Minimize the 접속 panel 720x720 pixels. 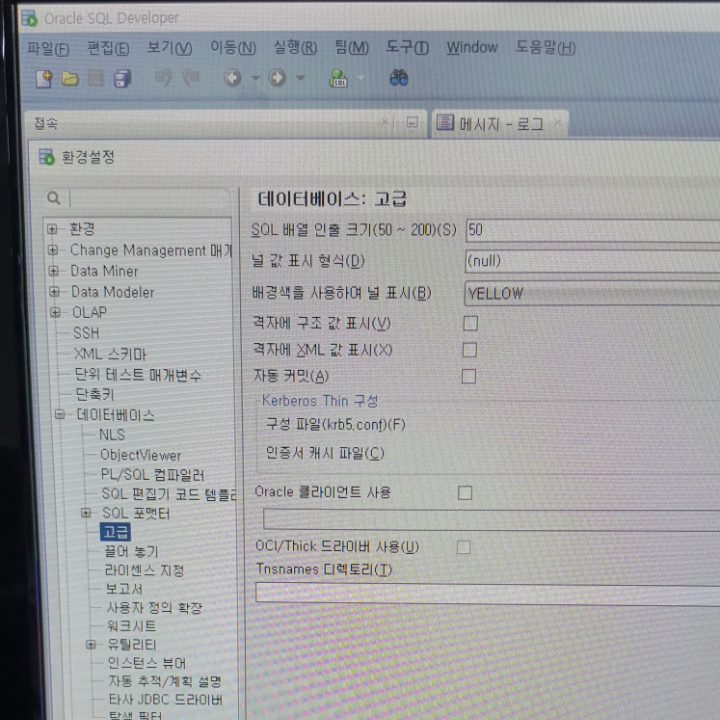tap(412, 123)
